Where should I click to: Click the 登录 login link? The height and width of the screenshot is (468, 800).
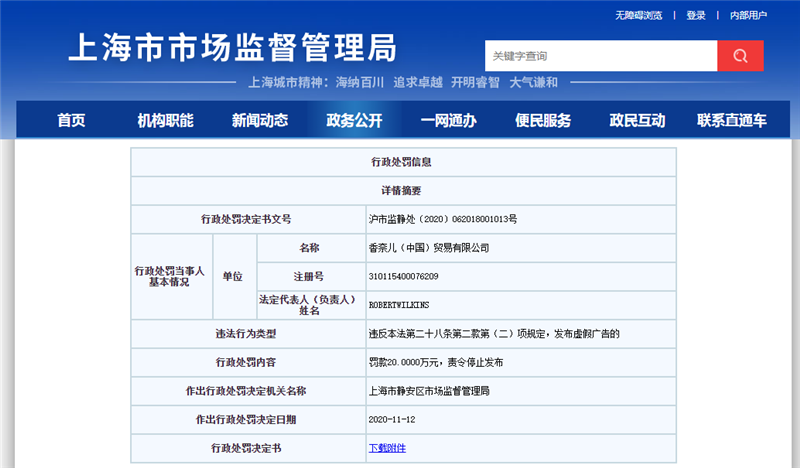[x=696, y=15]
